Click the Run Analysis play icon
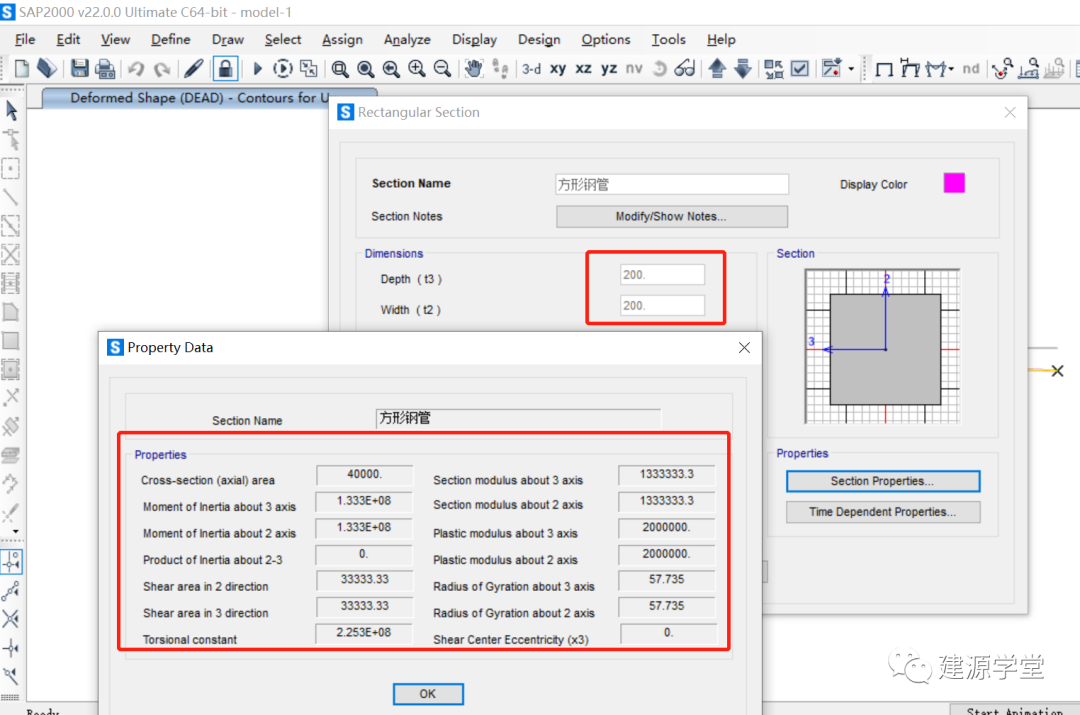The image size is (1080, 715). 257,69
